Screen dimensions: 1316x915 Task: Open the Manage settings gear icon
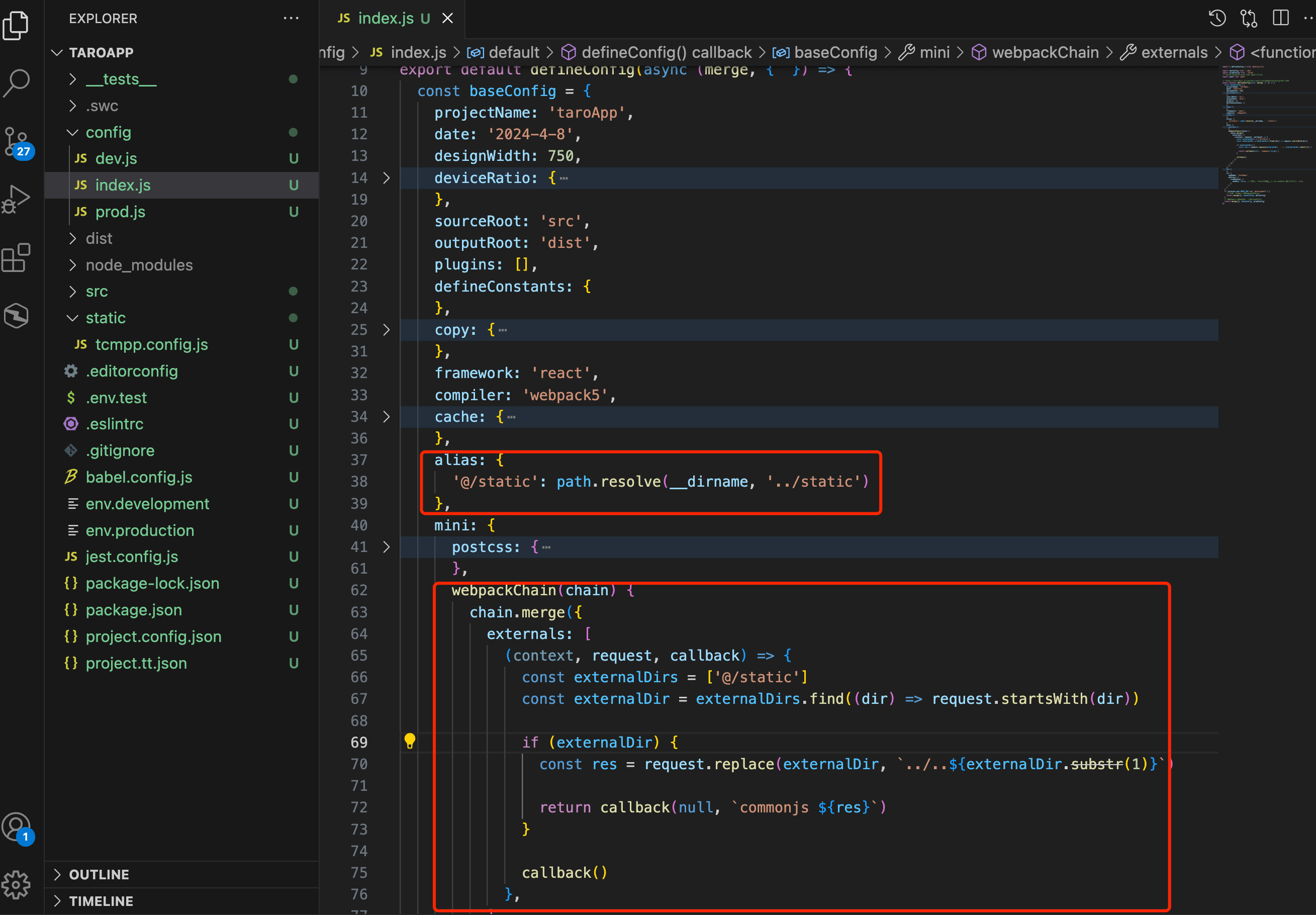(x=17, y=885)
